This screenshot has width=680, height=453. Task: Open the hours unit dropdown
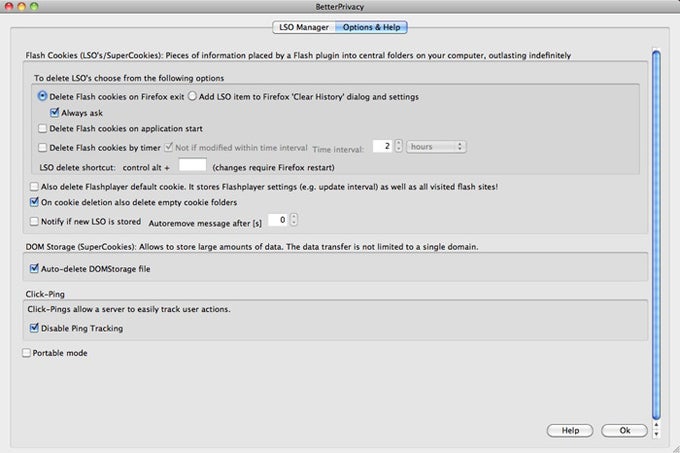tap(436, 147)
